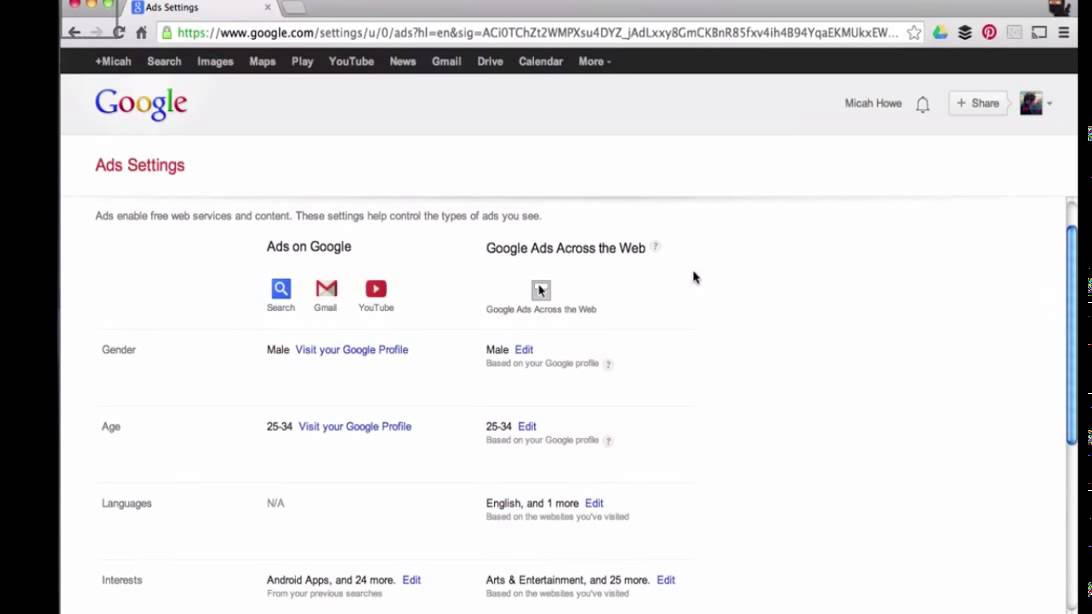Visit Google Profile link in Age row

coord(355,426)
